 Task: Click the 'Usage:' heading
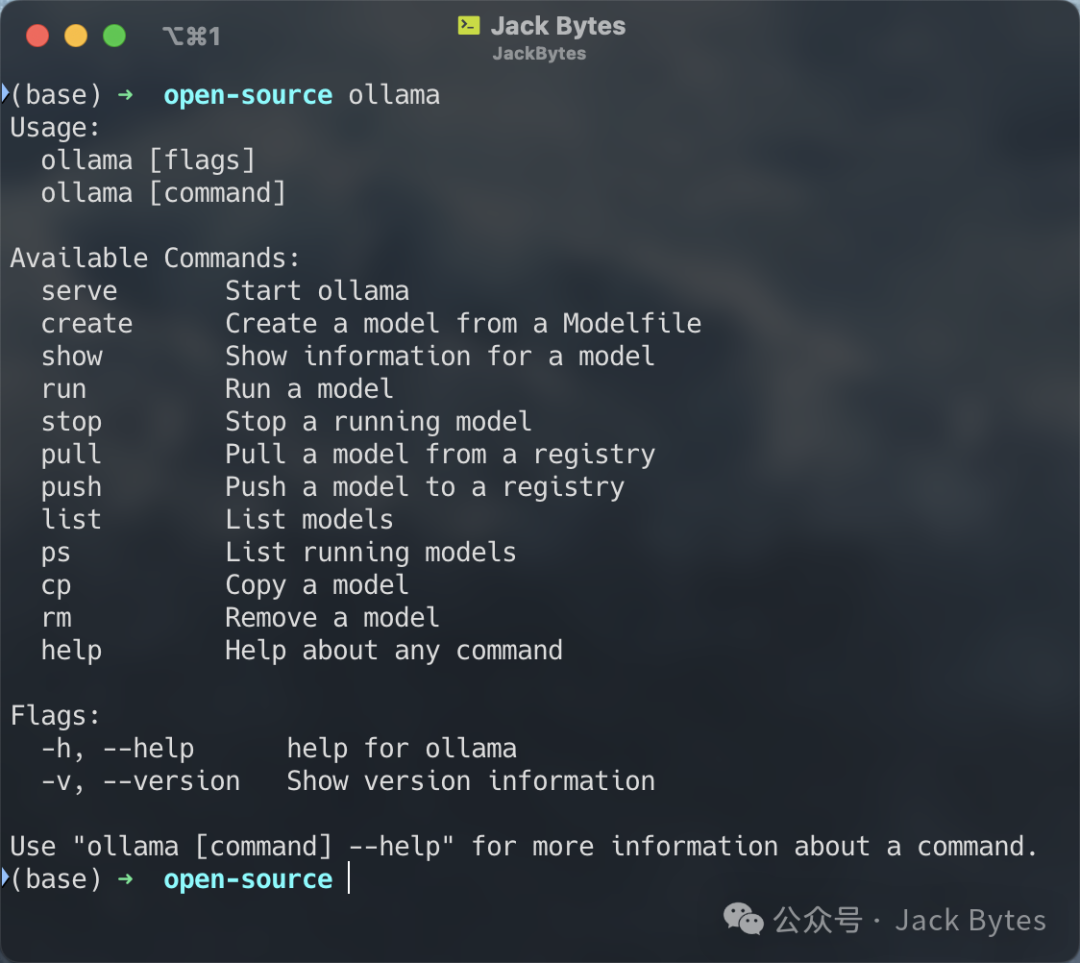(55, 128)
